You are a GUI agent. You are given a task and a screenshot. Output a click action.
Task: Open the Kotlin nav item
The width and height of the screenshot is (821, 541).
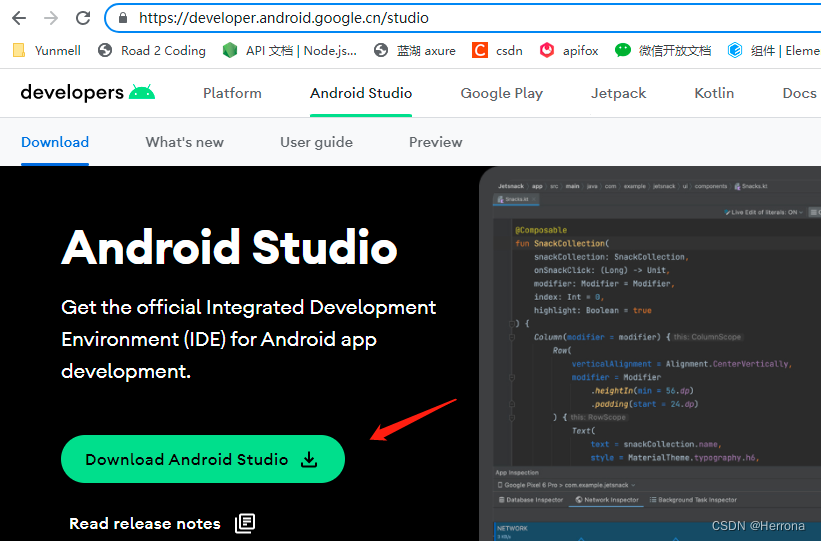click(714, 93)
